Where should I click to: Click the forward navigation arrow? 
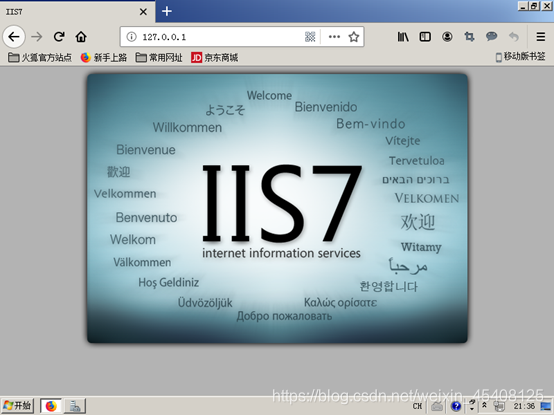(x=36, y=37)
